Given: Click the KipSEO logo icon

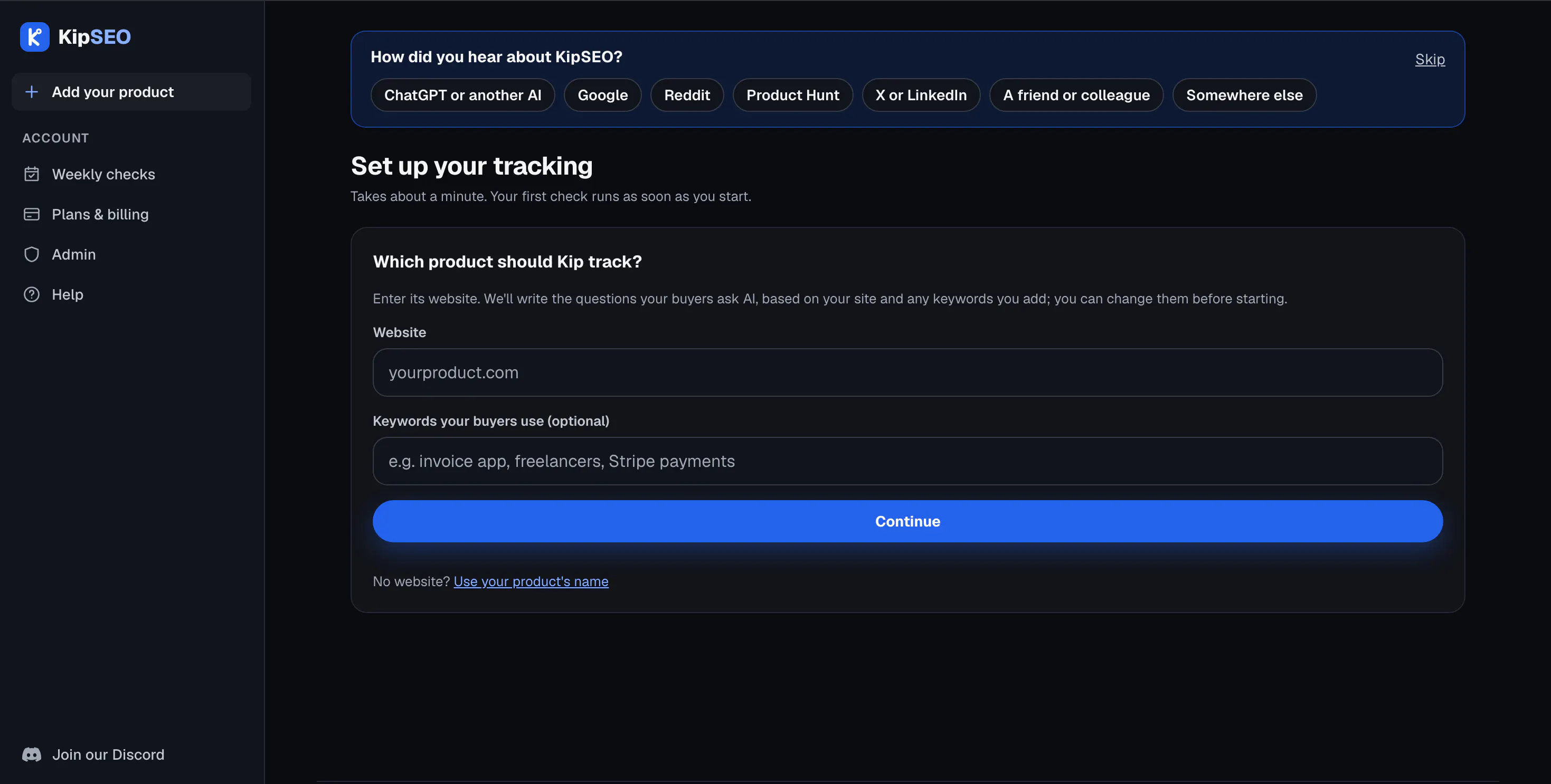Looking at the screenshot, I should (x=34, y=37).
